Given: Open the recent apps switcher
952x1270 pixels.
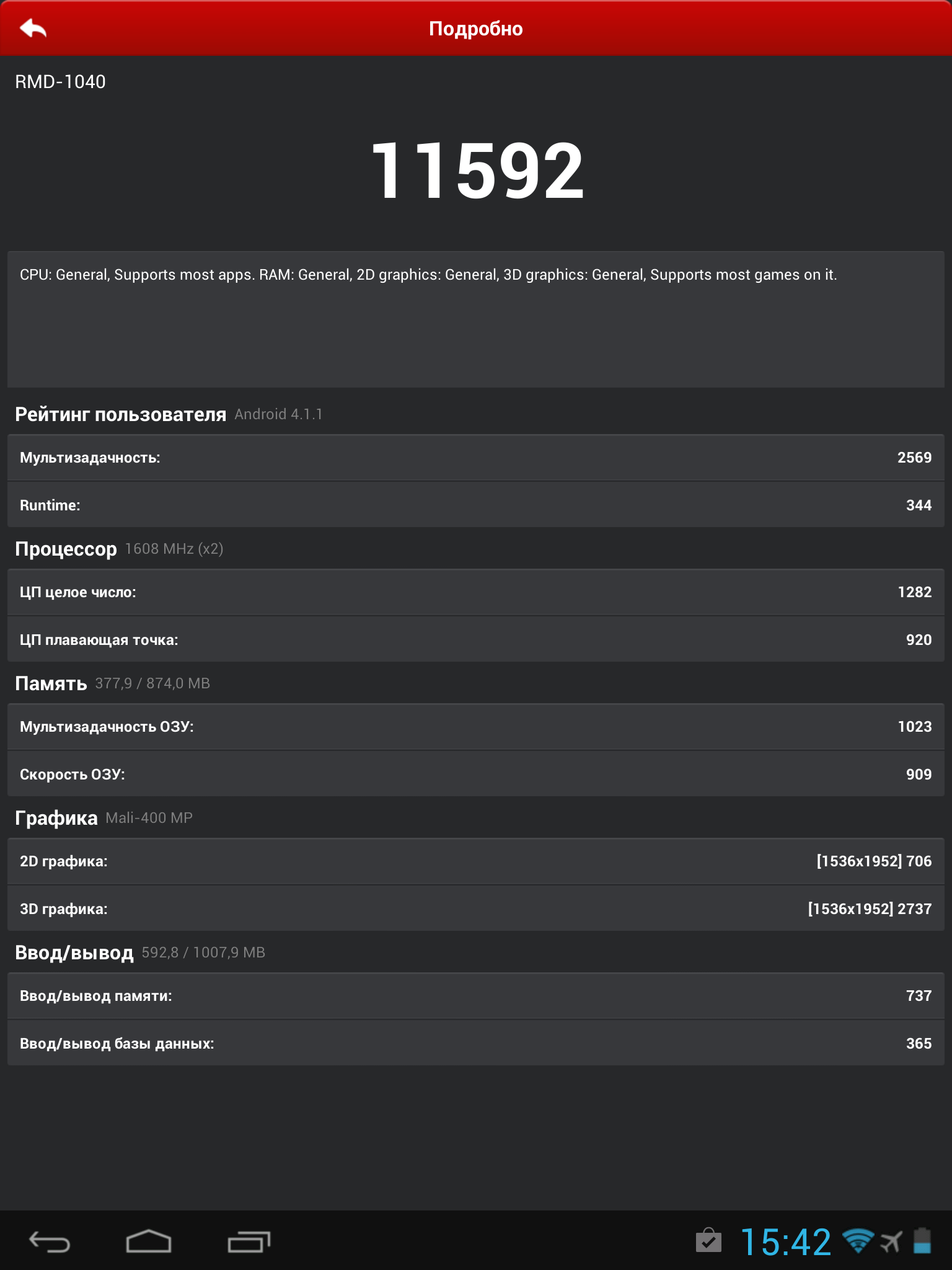Looking at the screenshot, I should 249,1241.
